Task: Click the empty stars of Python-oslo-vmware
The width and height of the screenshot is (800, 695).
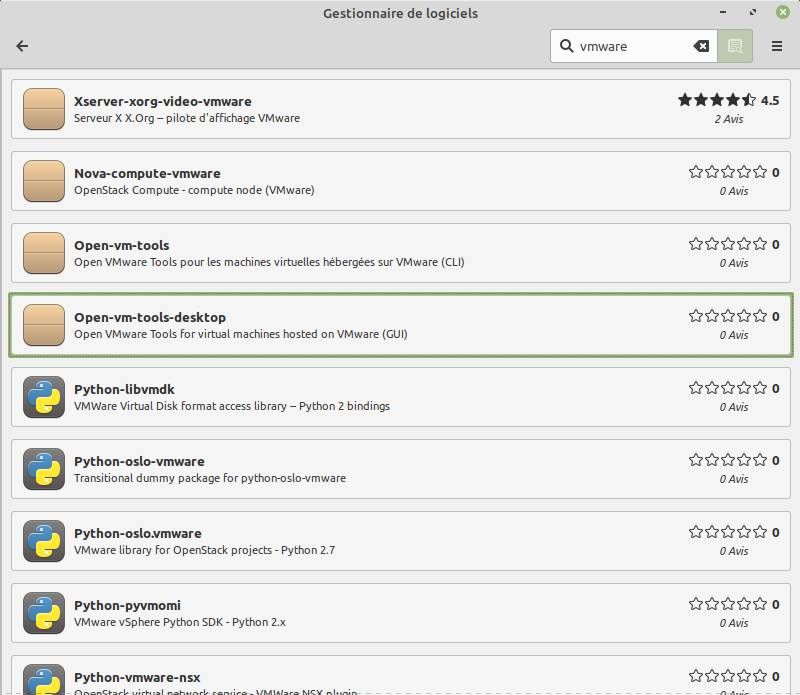Action: [728, 460]
